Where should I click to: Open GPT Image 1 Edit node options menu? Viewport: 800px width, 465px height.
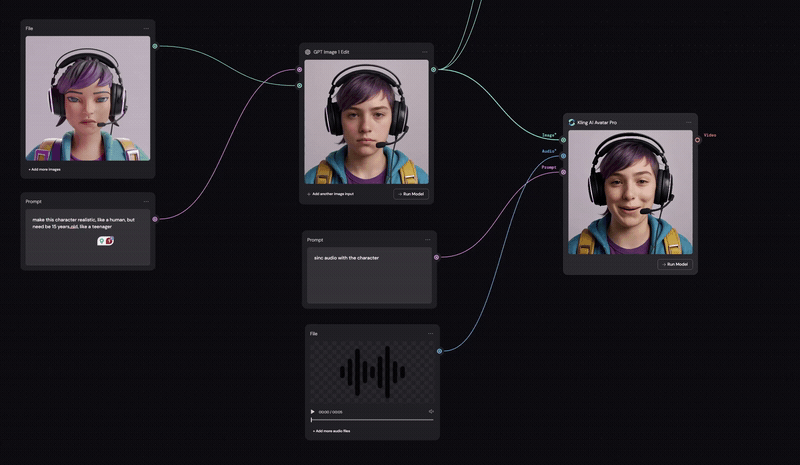pos(424,52)
